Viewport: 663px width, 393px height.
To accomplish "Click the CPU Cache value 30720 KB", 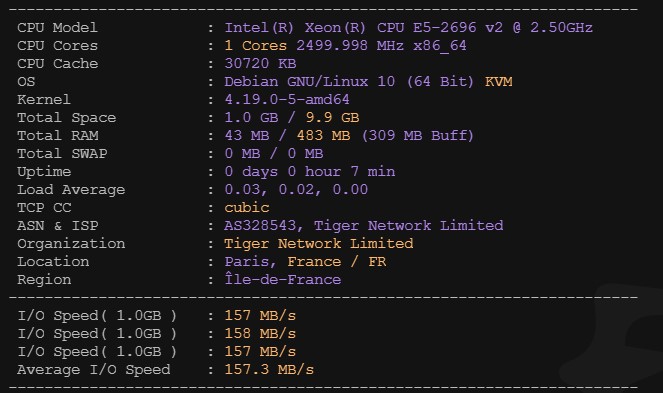I will 260,63.
